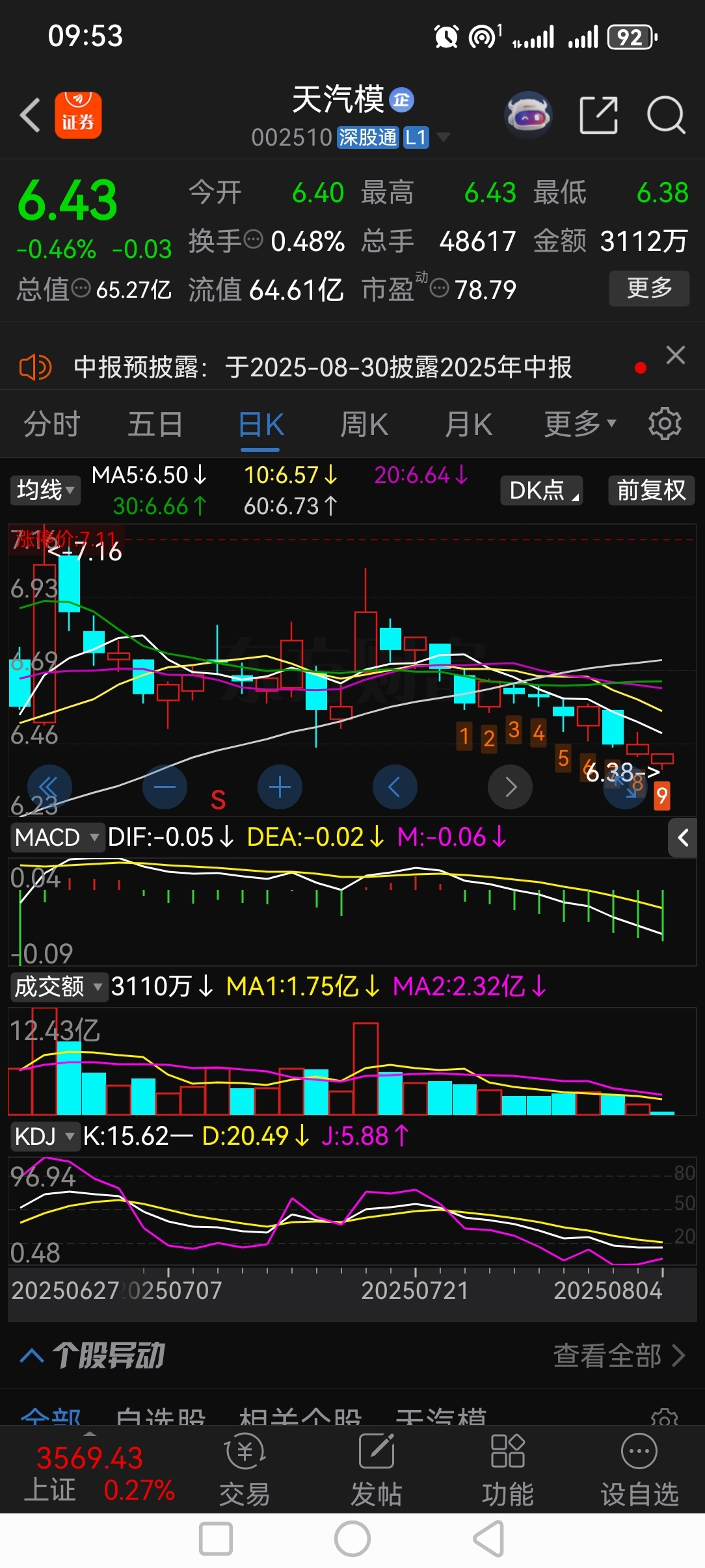Tap the announcement speaker icon
The width and height of the screenshot is (705, 1568).
tap(35, 367)
